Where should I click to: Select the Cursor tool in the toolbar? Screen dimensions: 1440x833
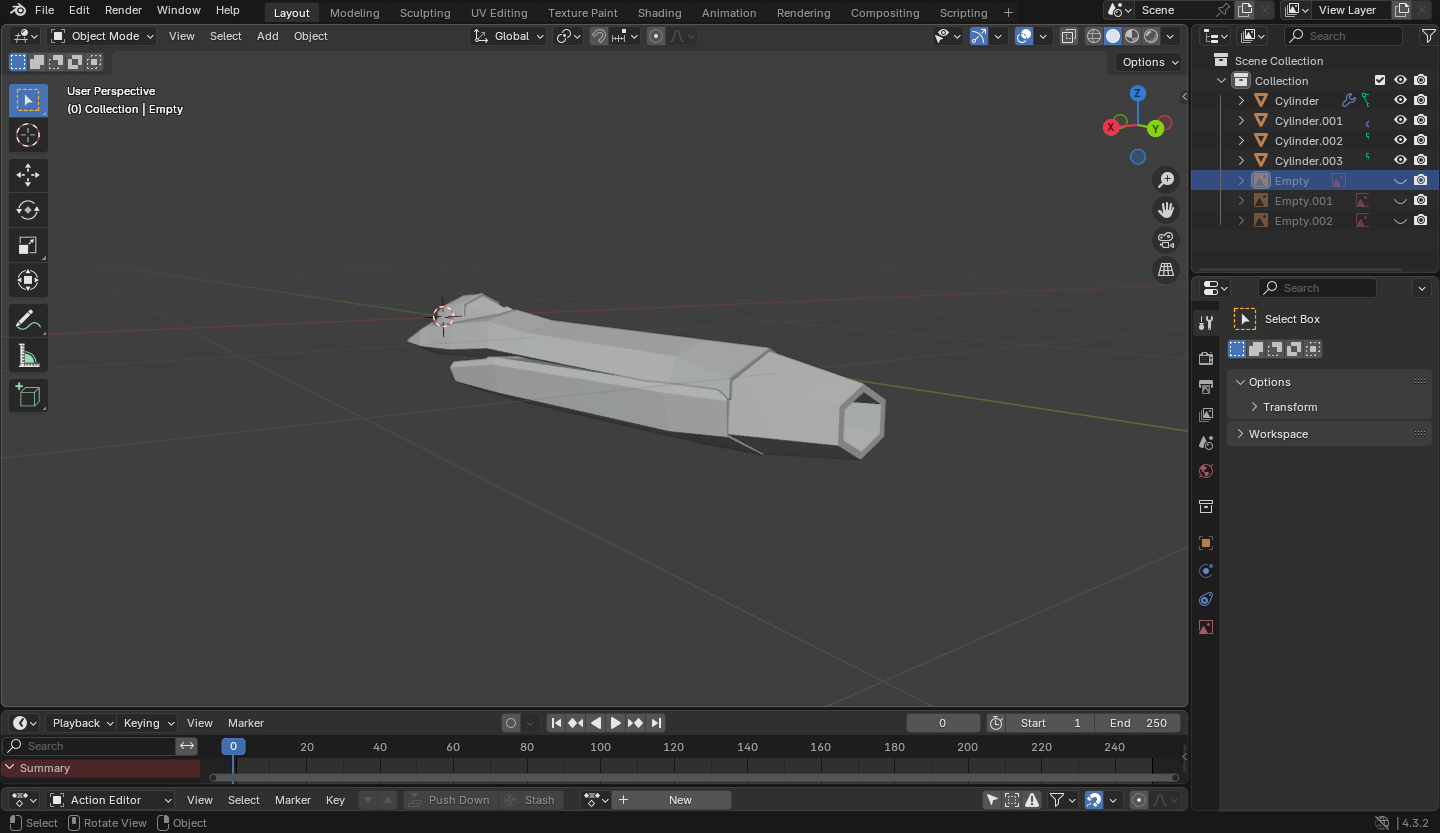(28, 135)
